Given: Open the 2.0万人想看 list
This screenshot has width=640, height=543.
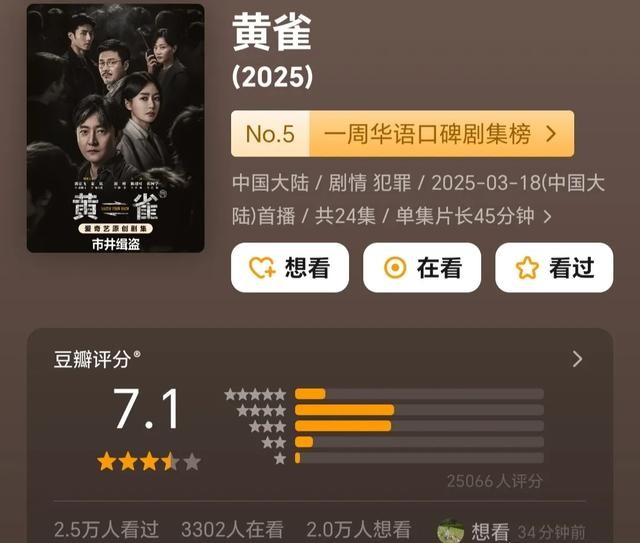Looking at the screenshot, I should coord(358,530).
